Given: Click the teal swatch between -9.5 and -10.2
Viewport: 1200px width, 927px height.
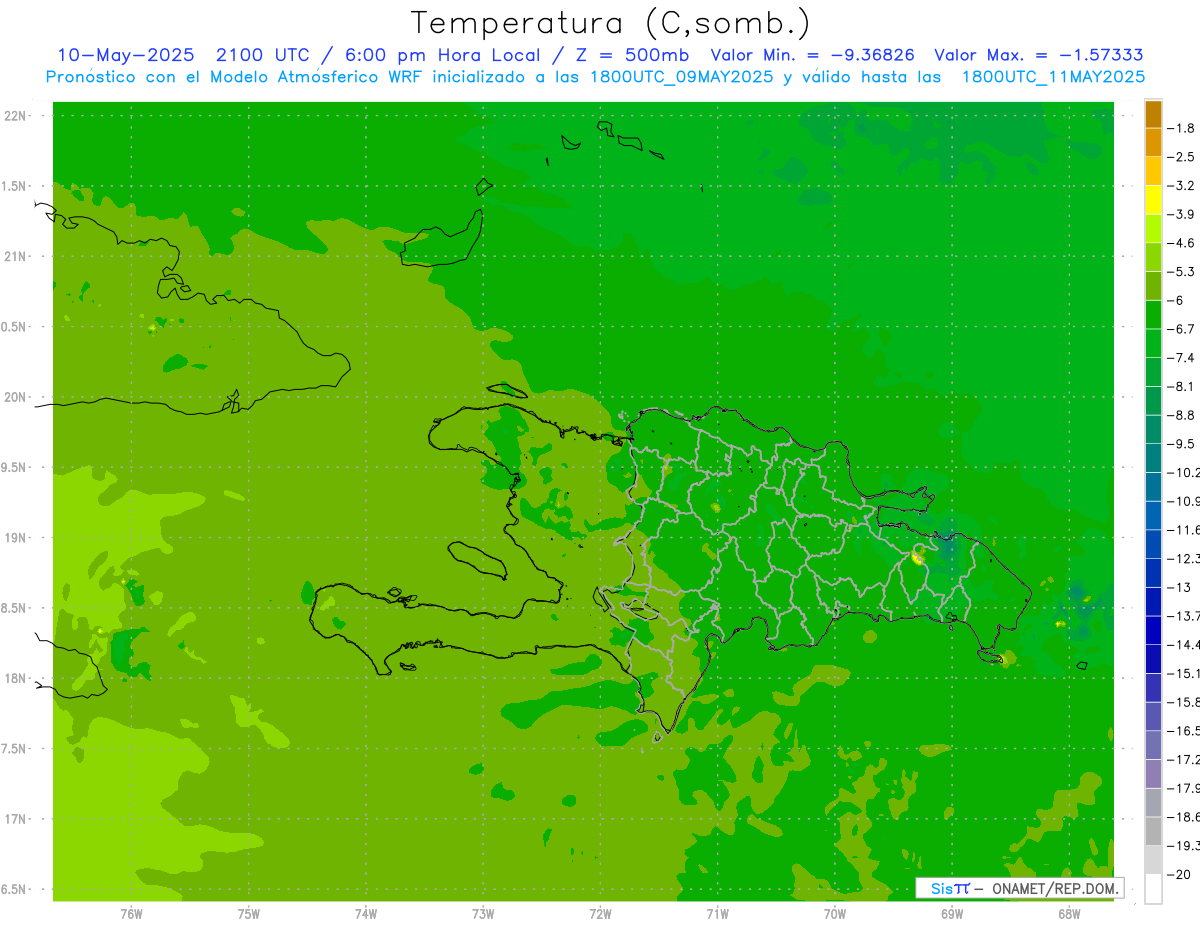Looking at the screenshot, I should coord(1153,458).
